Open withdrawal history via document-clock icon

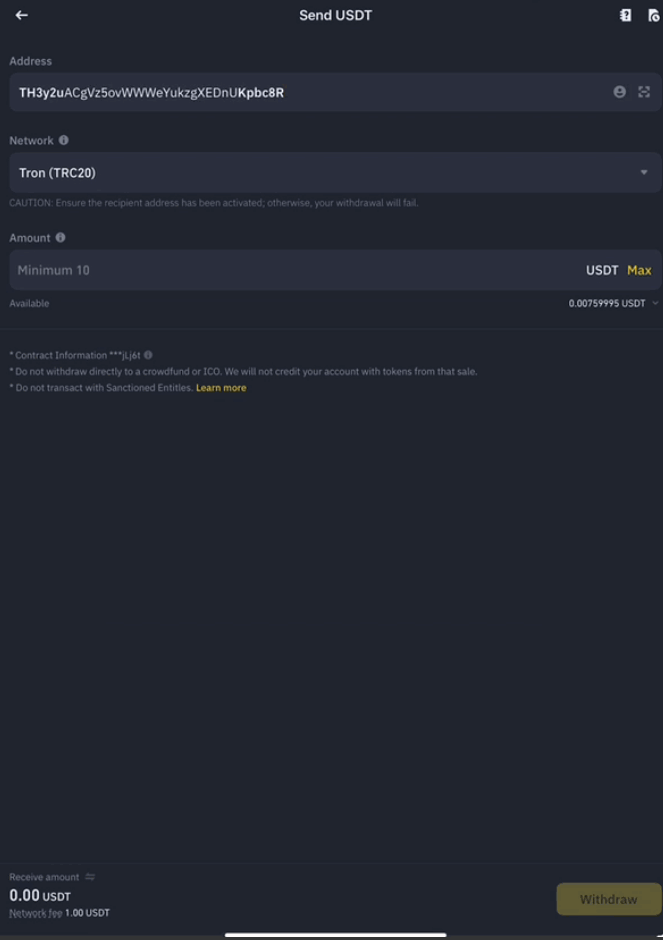click(652, 15)
